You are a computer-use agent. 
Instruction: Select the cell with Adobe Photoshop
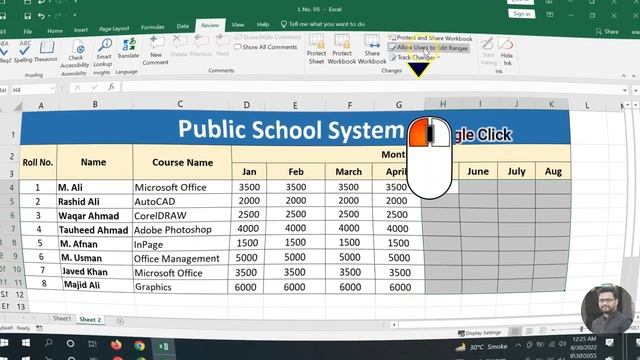180,229
